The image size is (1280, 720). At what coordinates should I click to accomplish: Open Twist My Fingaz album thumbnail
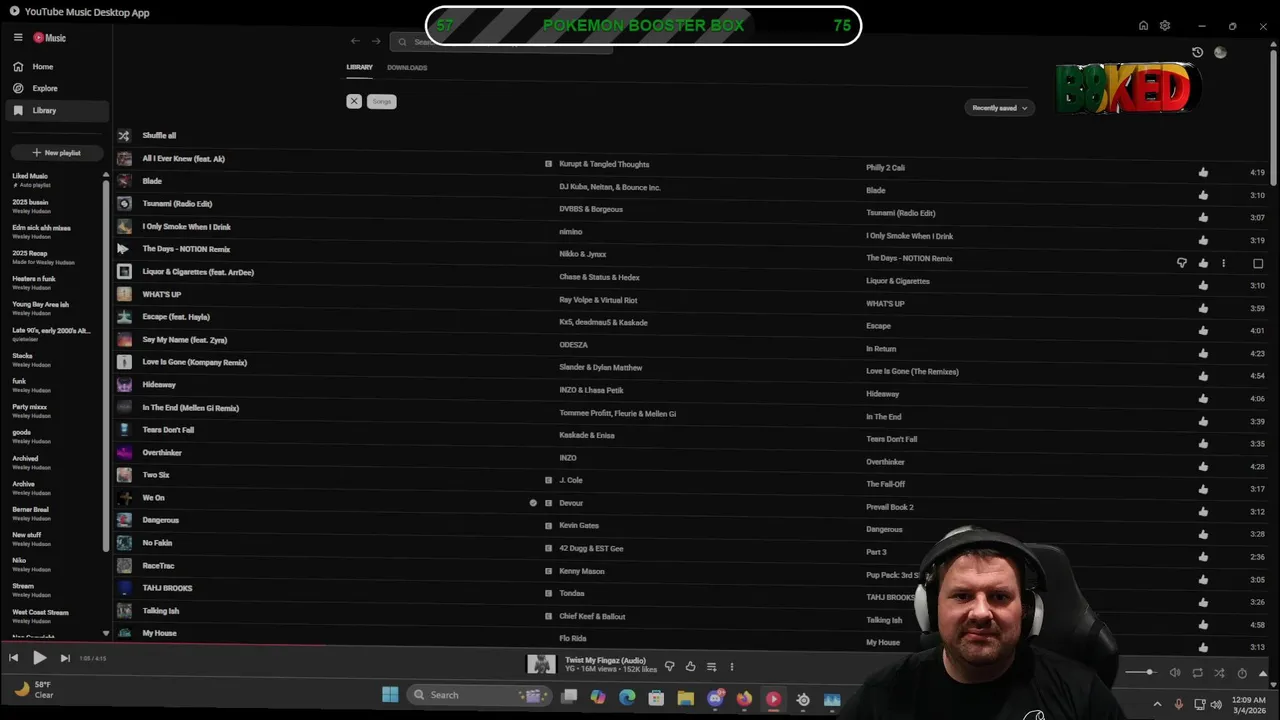541,664
